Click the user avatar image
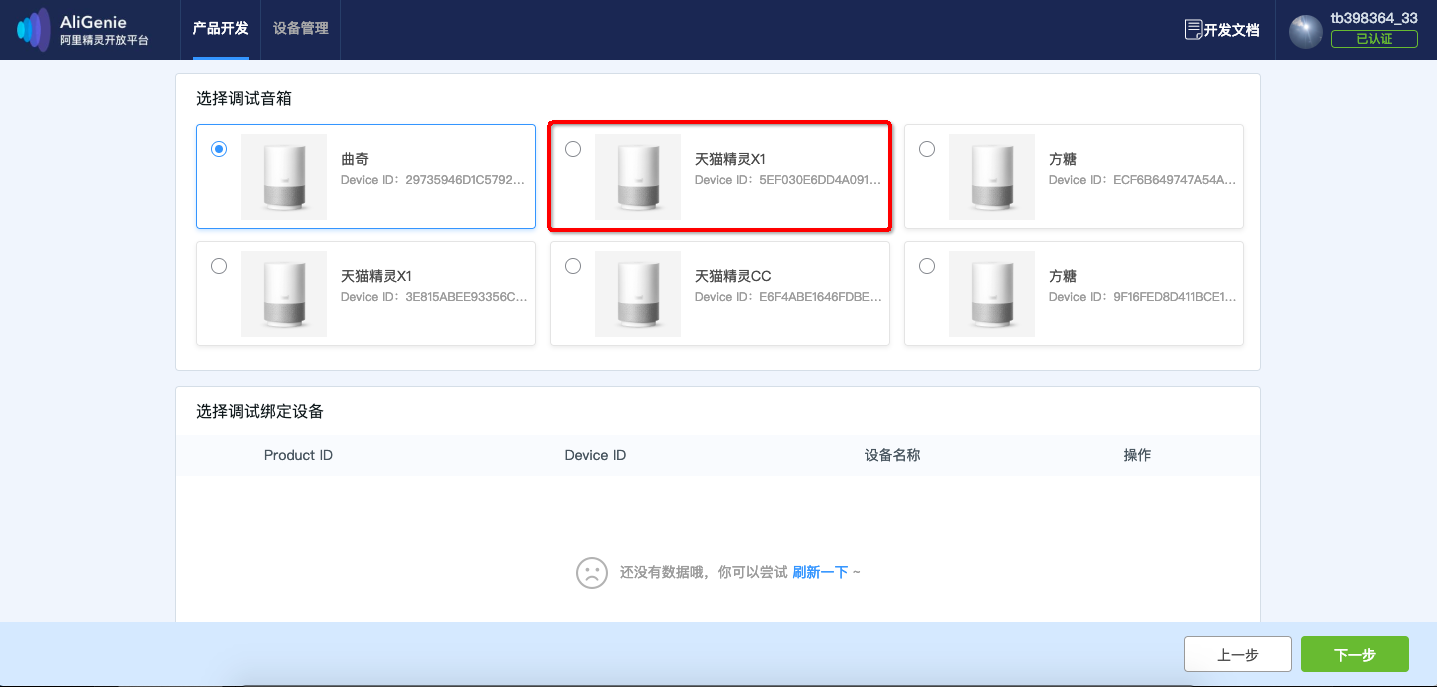The height and width of the screenshot is (687, 1437). pos(1306,32)
